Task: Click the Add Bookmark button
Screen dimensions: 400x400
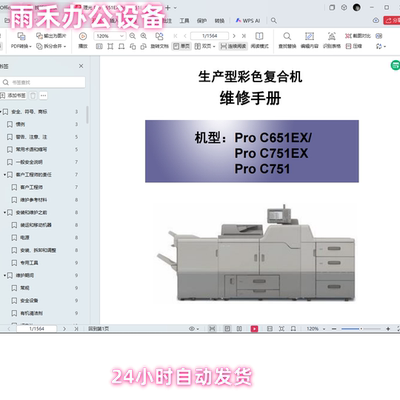Action: (13, 96)
